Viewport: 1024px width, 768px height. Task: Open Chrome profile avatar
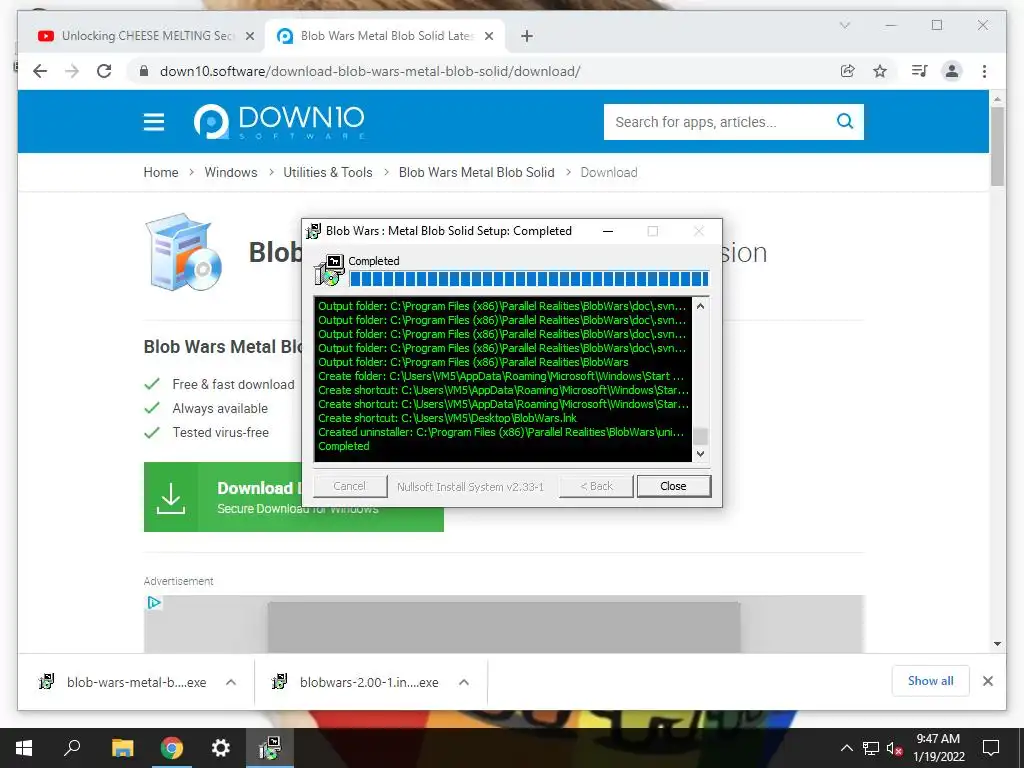pos(952,71)
